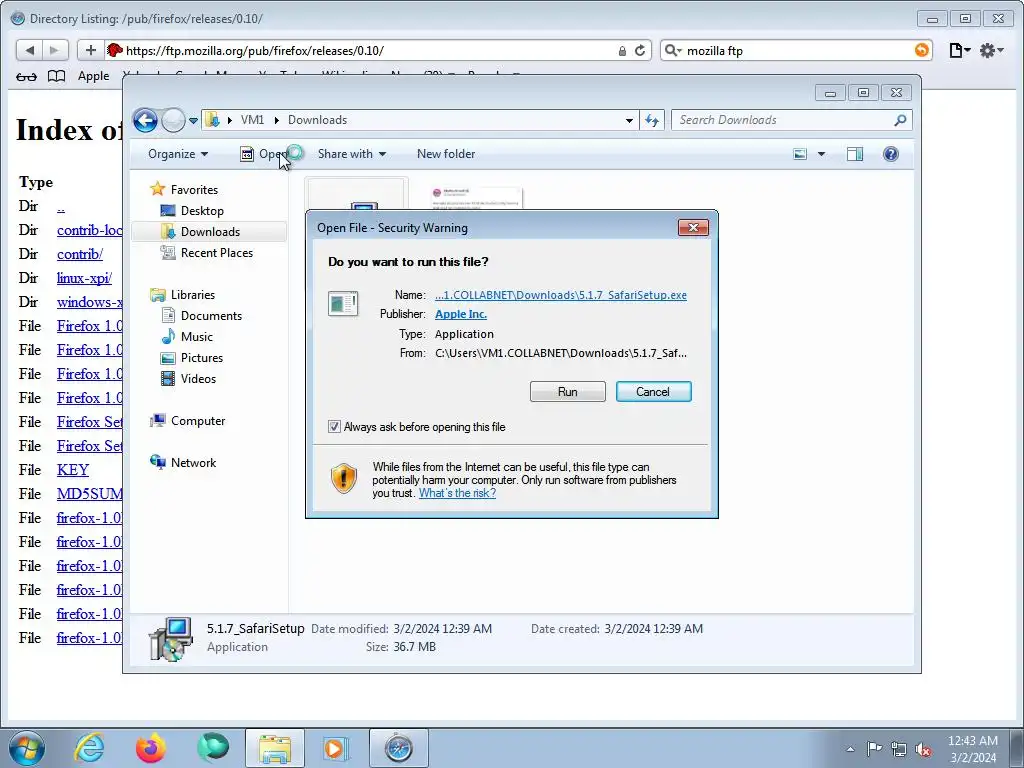Open Safari settings gear menu

pos(991,50)
